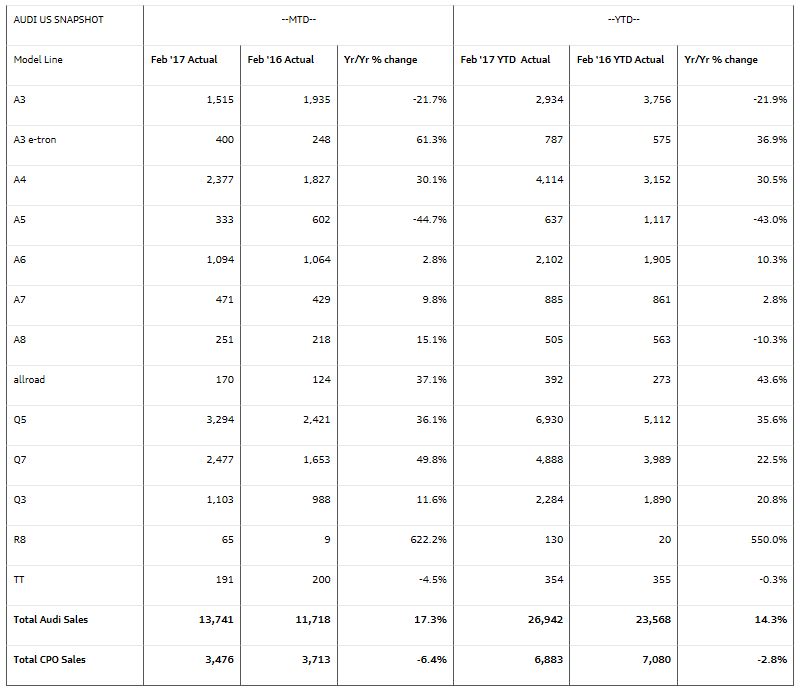The height and width of the screenshot is (693, 800).
Task: Select the --YTD-- column group header
Action: [624, 19]
